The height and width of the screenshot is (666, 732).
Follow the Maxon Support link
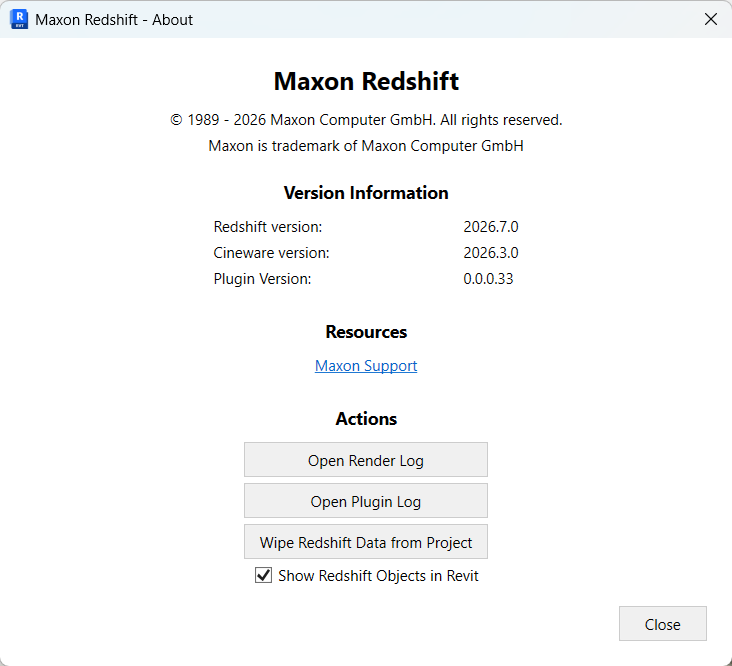(x=366, y=365)
